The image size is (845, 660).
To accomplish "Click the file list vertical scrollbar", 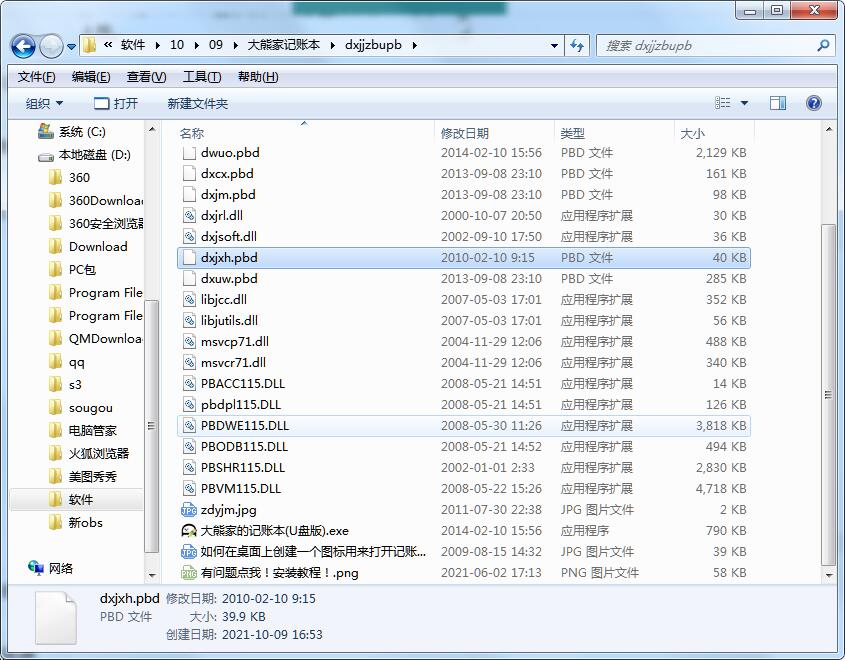I will [x=828, y=395].
